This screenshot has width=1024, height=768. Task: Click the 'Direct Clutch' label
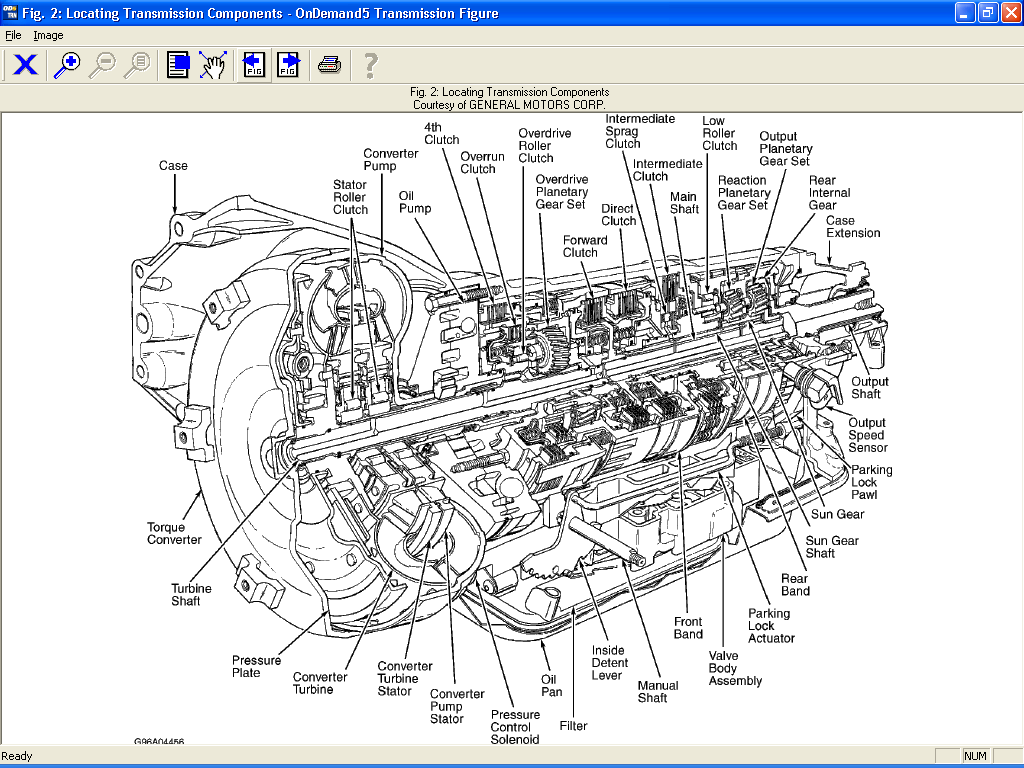click(618, 215)
